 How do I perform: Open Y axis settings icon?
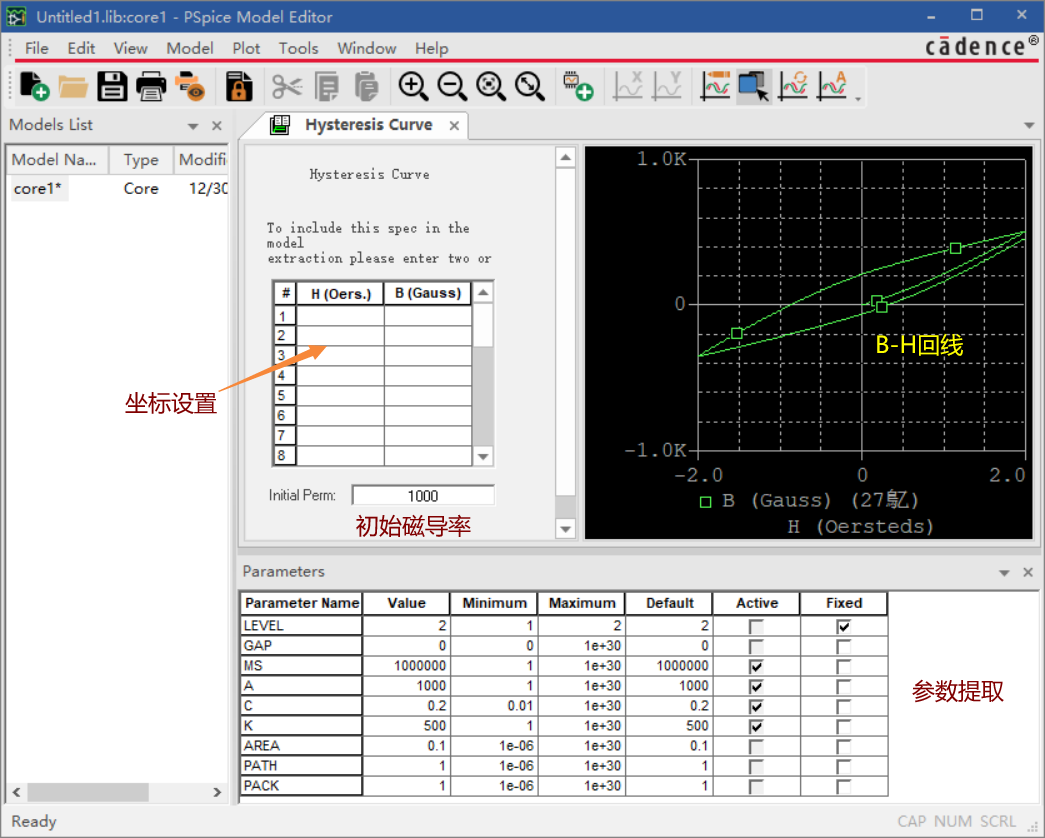tap(667, 86)
